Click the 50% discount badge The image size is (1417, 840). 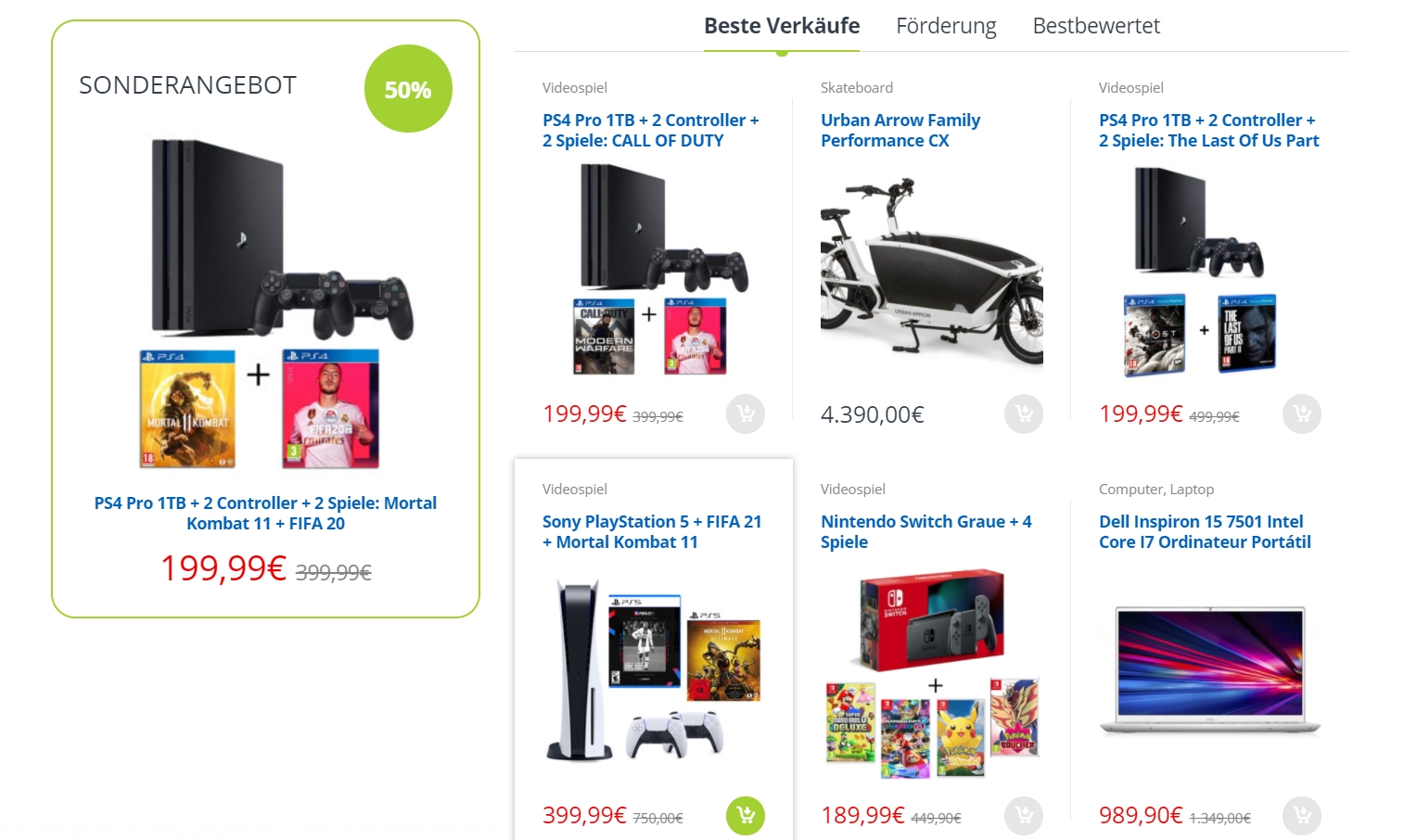[x=408, y=89]
